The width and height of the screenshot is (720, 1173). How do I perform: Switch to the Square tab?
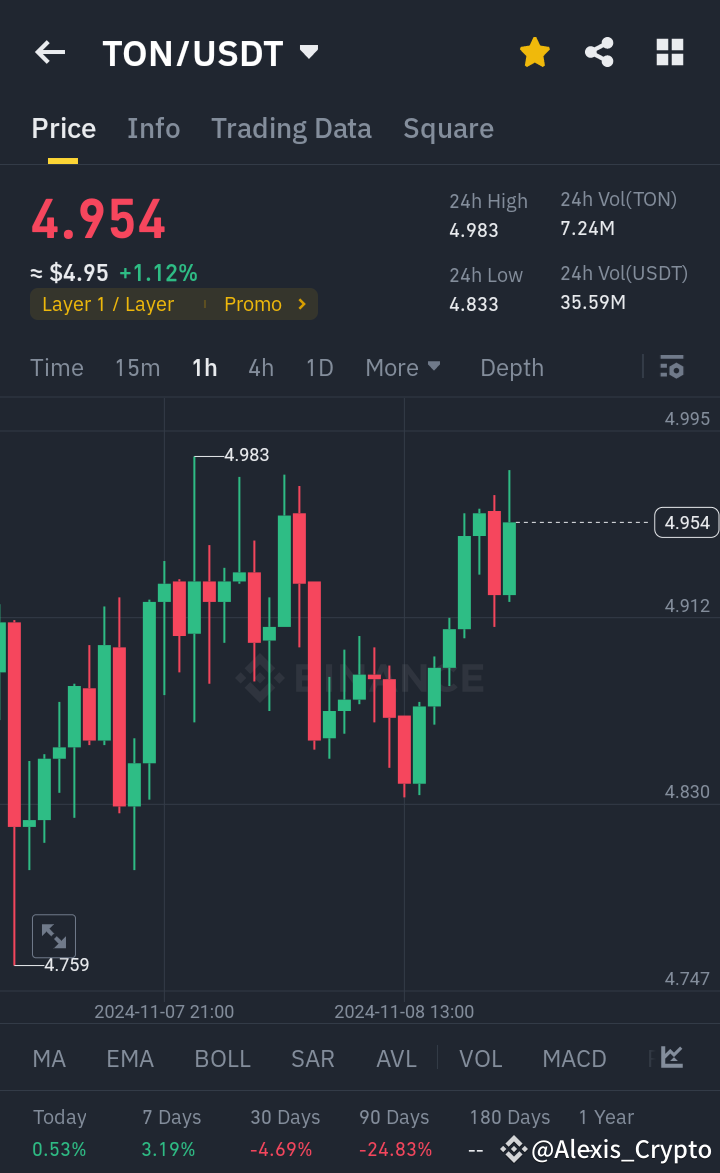(448, 128)
